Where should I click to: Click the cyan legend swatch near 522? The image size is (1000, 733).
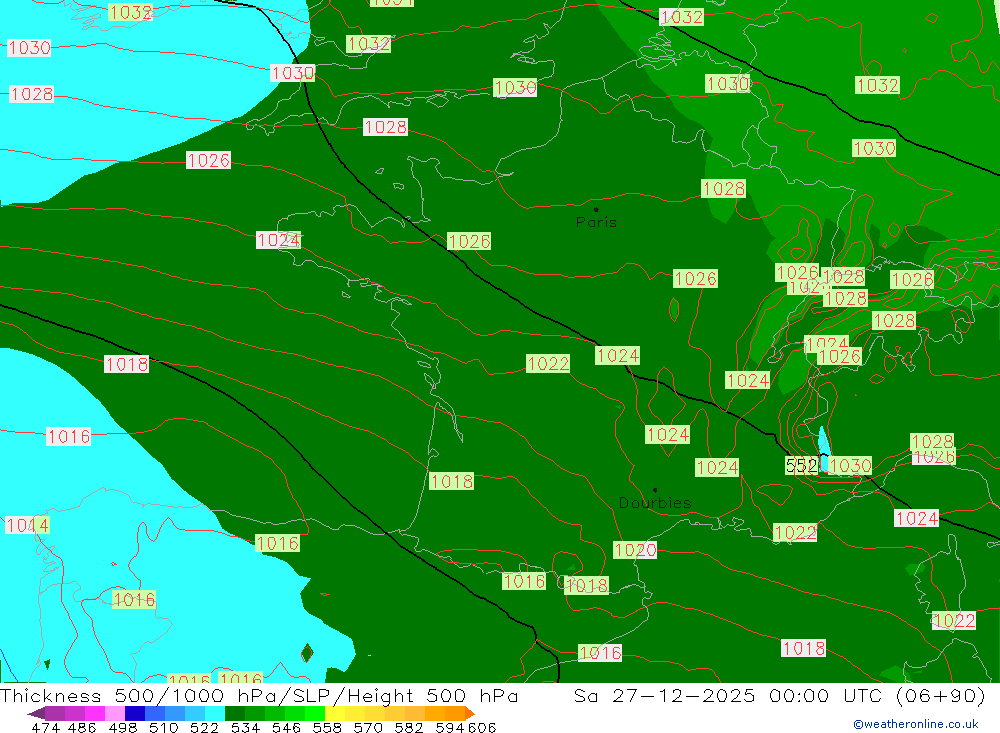[215, 713]
